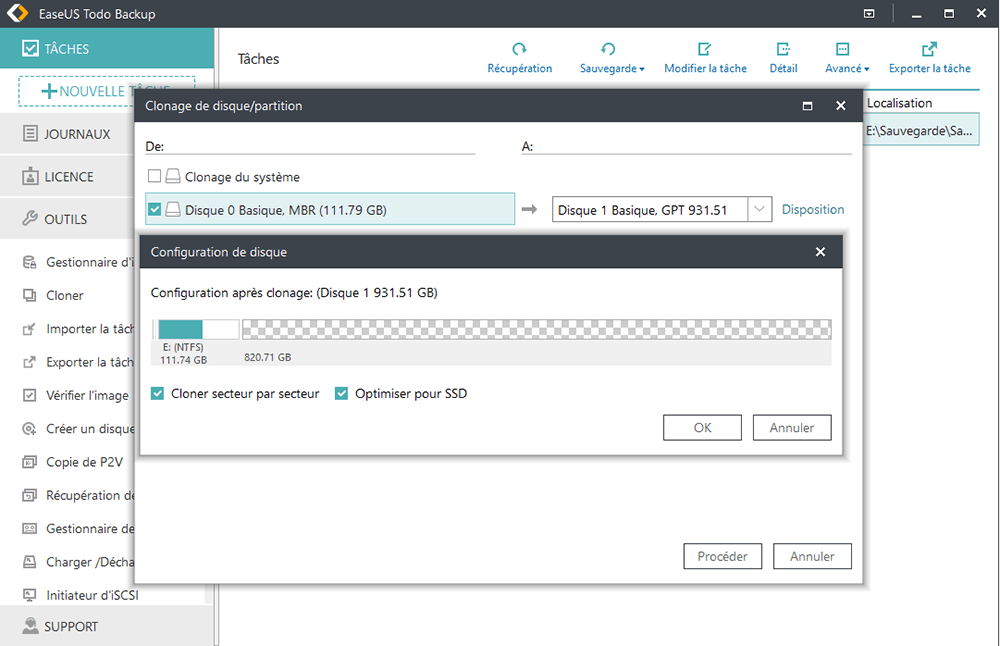The width and height of the screenshot is (1000, 646).
Task: Click Annuler in the Clonage dialog
Action: click(812, 556)
